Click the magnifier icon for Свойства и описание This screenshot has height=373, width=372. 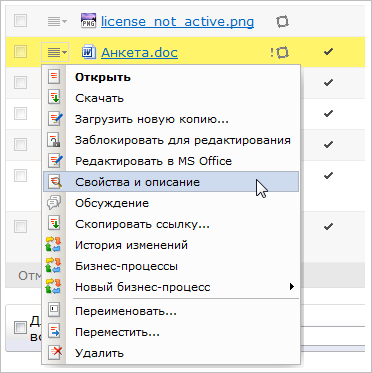(x=54, y=182)
